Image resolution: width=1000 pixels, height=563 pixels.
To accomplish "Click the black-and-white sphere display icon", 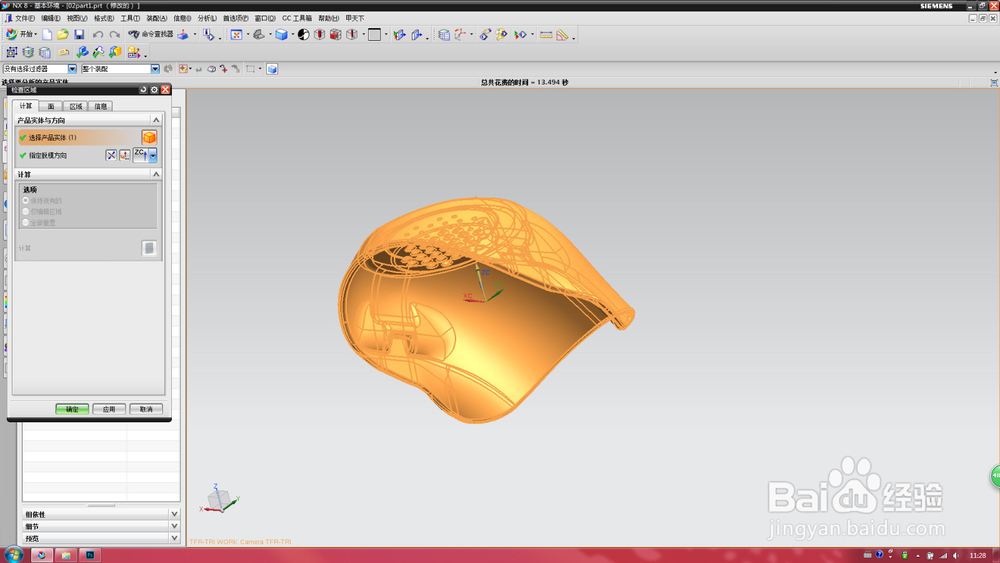I will click(x=304, y=34).
